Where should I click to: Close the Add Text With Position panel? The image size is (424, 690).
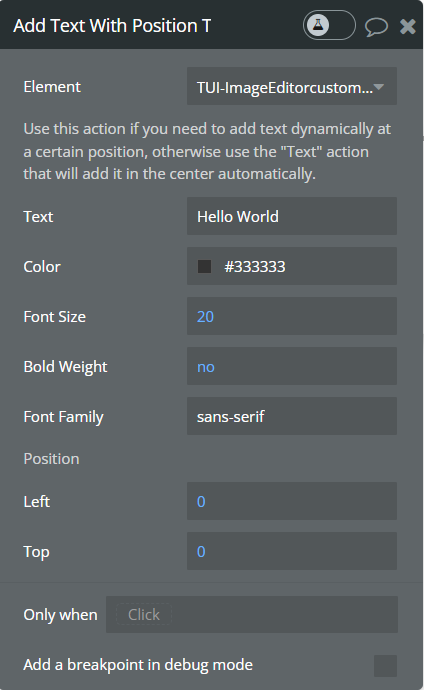(x=408, y=26)
